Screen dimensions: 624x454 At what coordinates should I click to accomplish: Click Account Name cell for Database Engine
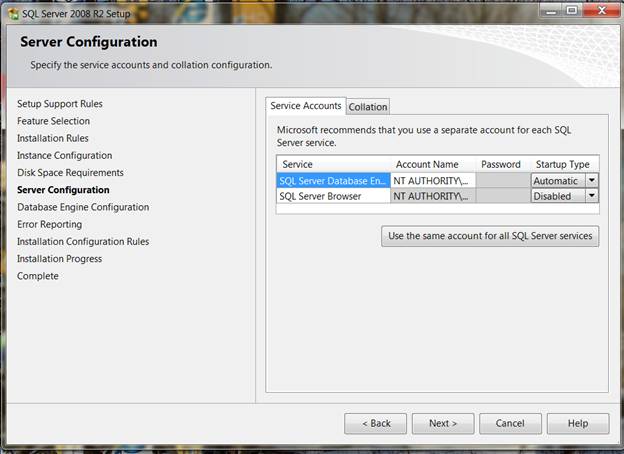coord(433,181)
